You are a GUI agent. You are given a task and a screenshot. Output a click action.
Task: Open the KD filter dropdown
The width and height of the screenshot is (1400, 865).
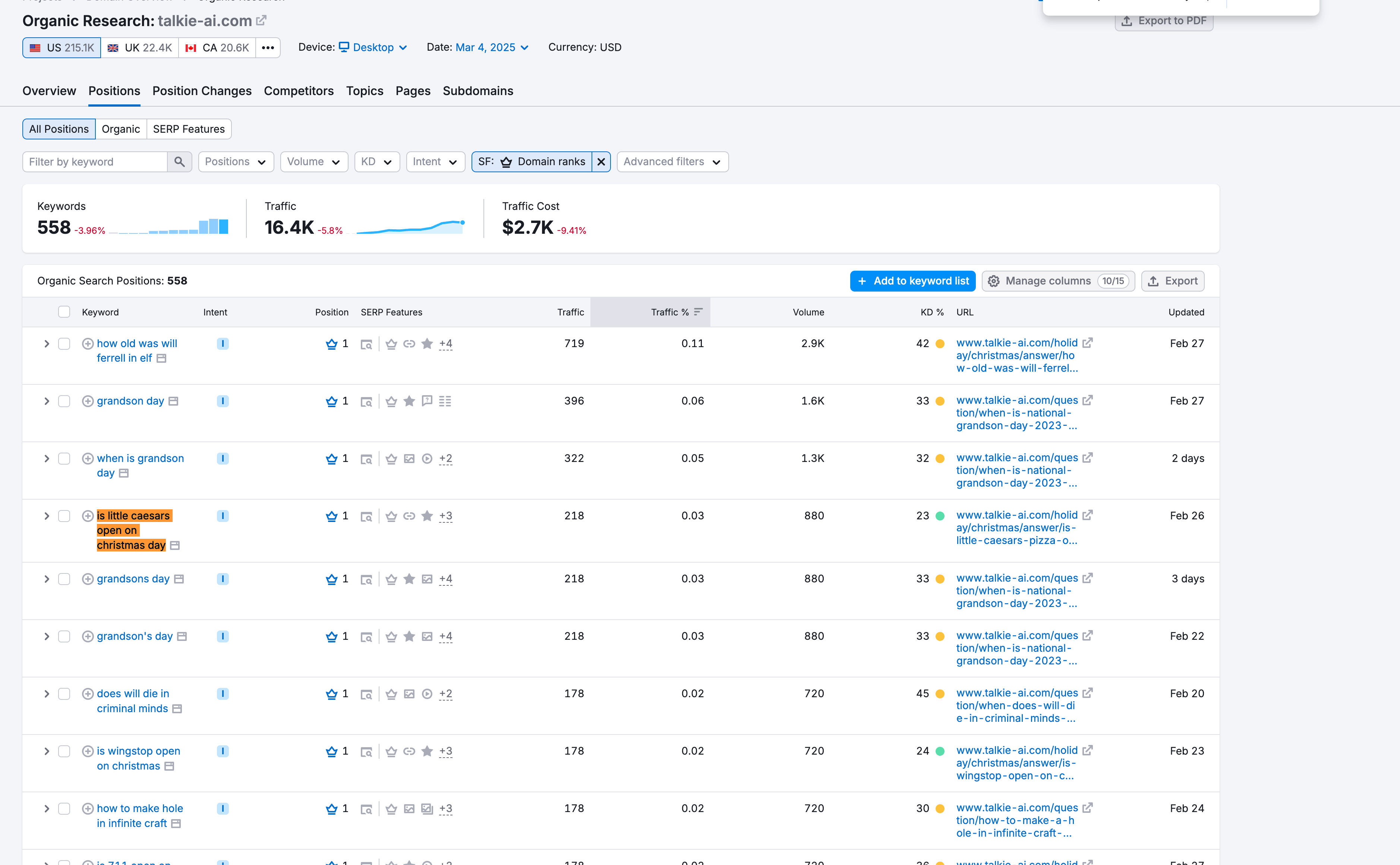coord(376,162)
